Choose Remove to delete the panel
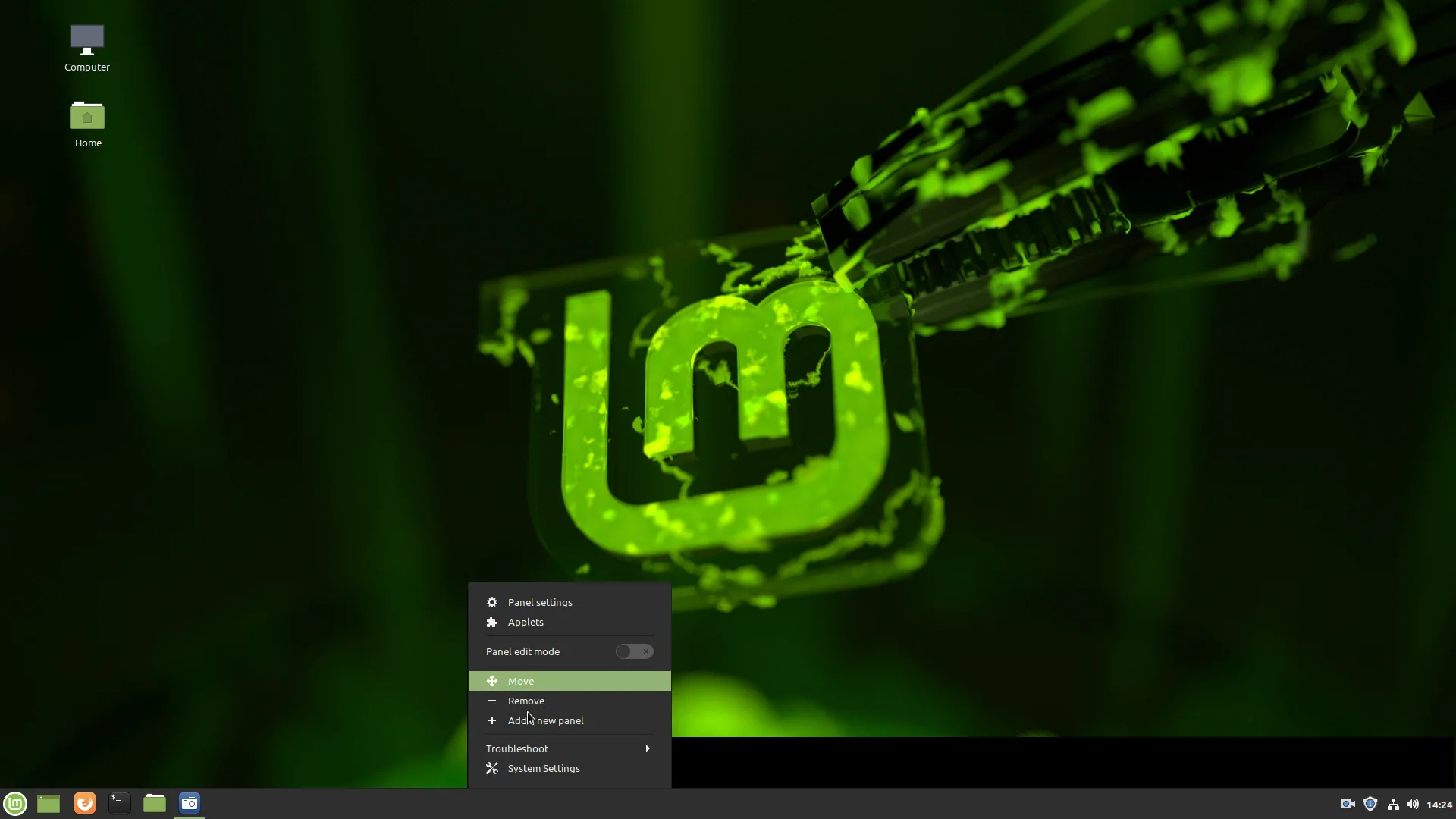The image size is (1456, 819). (526, 701)
